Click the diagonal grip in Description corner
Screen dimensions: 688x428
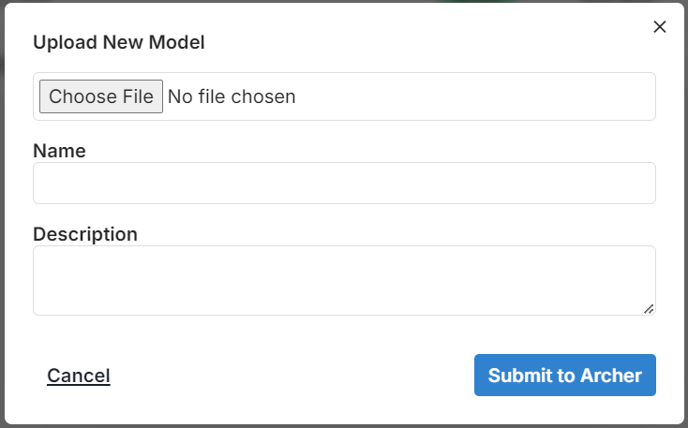pyautogui.click(x=649, y=309)
